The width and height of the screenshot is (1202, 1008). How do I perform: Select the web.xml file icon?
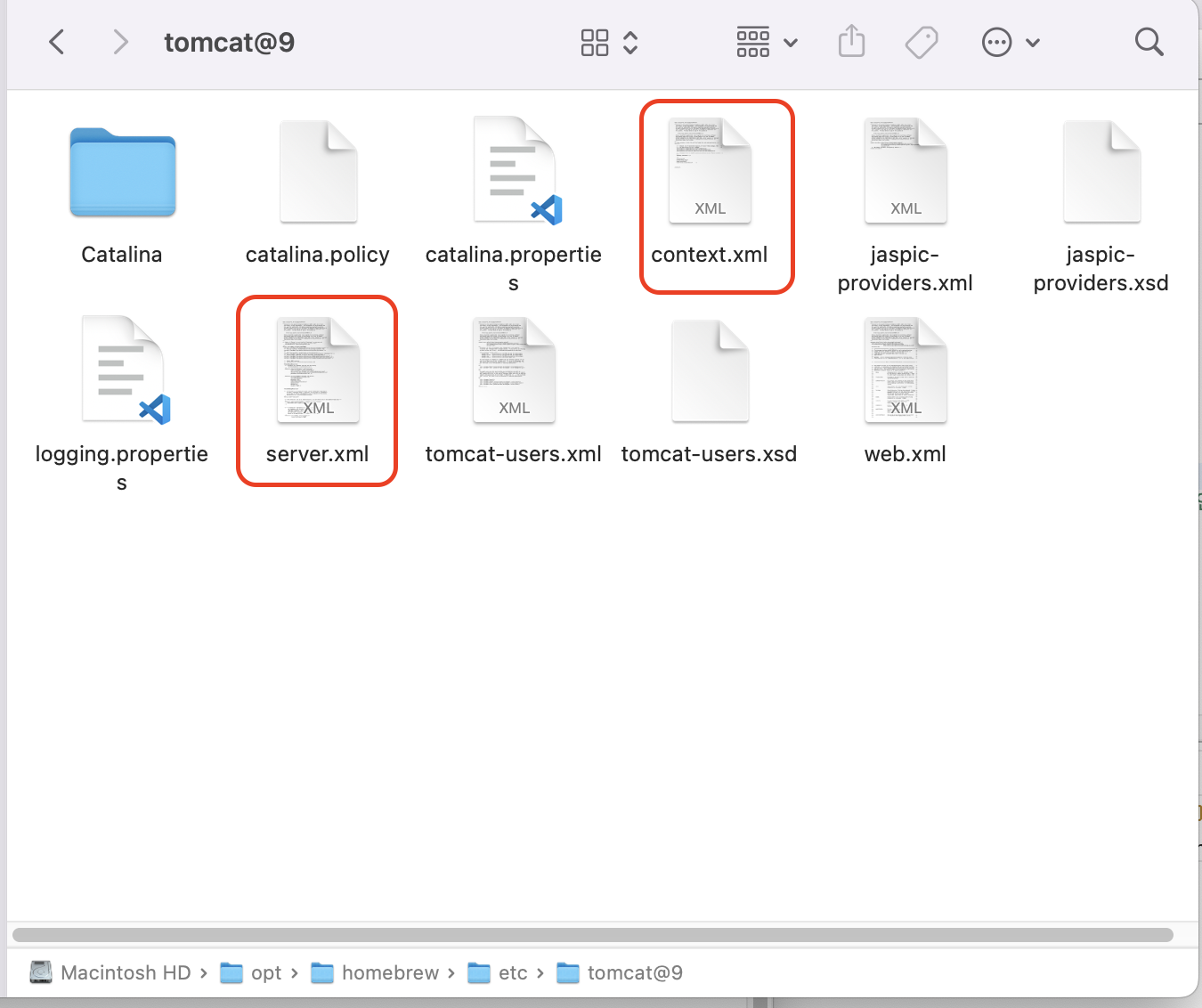point(906,370)
